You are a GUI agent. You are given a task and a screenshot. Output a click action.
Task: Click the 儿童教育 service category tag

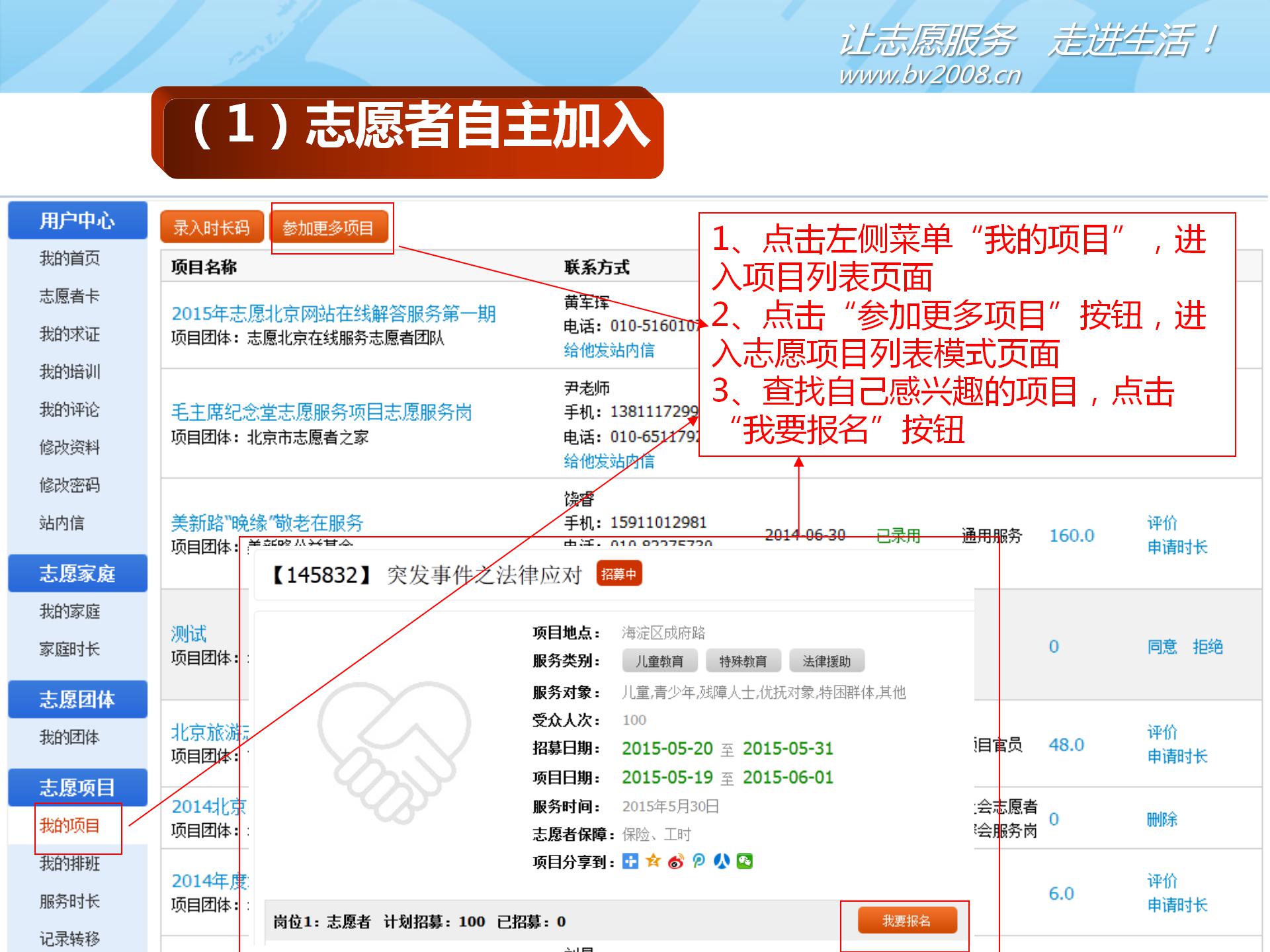coord(659,661)
